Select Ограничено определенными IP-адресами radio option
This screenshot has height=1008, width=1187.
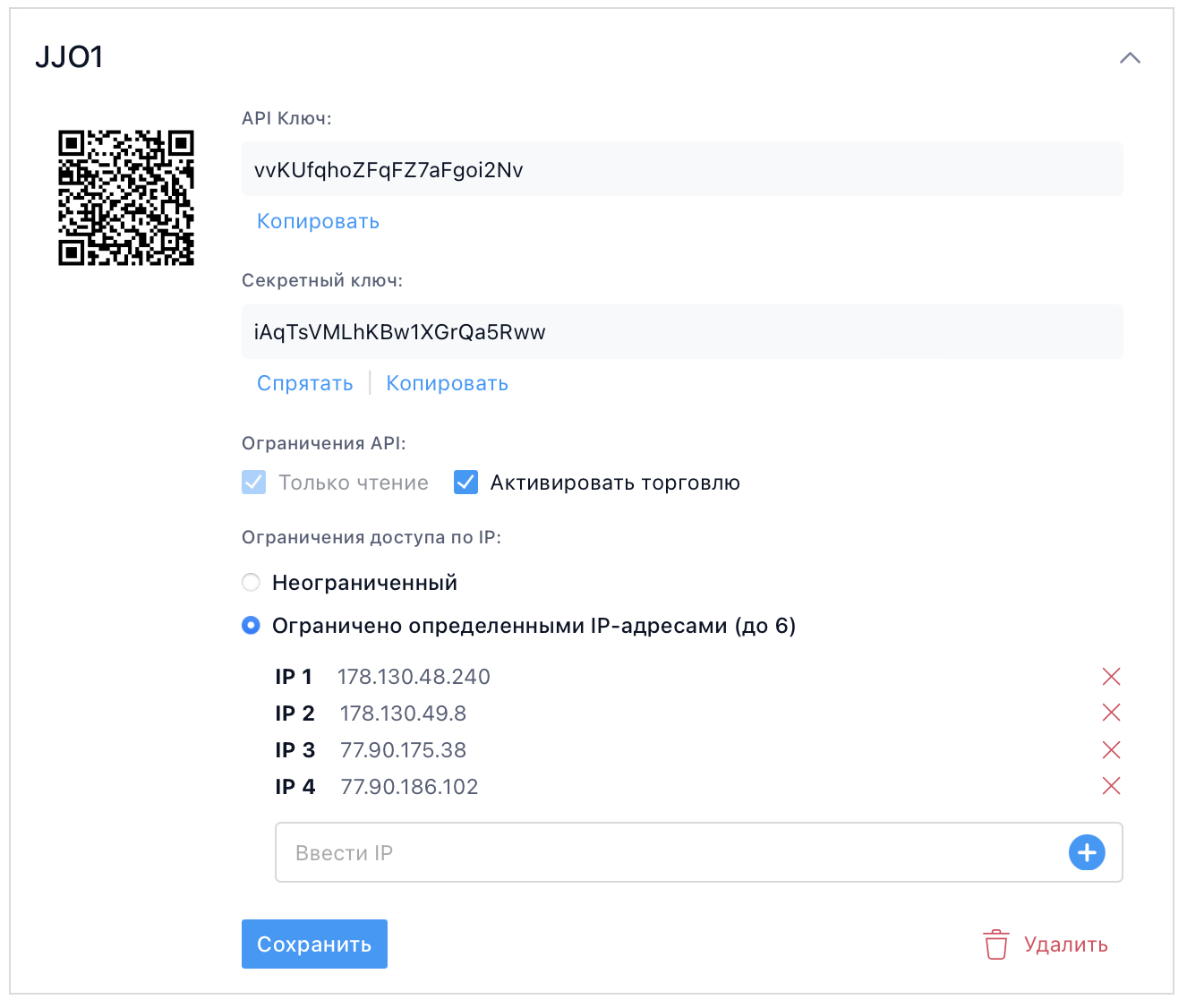click(x=252, y=625)
